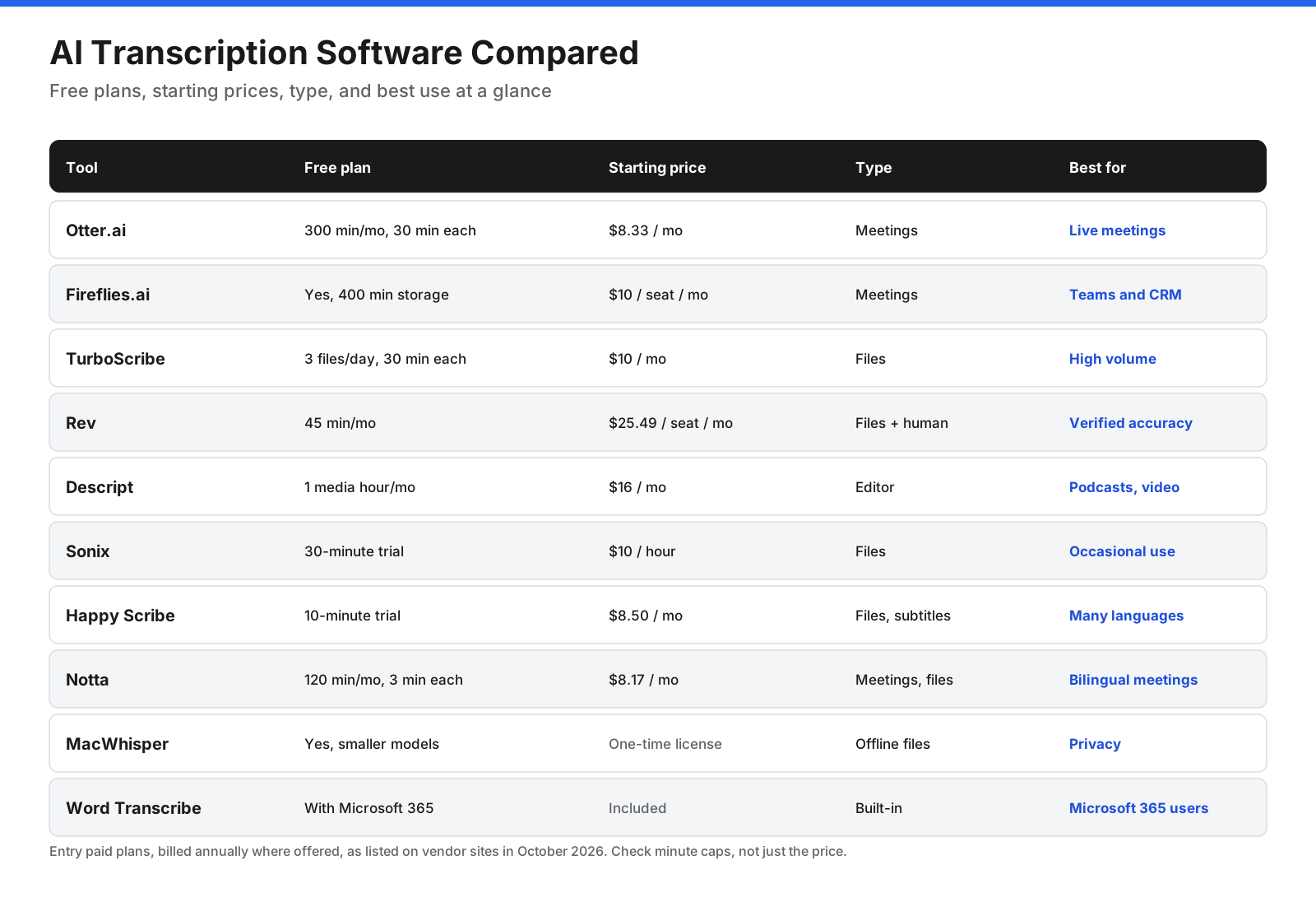Image resolution: width=1316 pixels, height=897 pixels.
Task: Select the "With Microsoft 365" cell
Action: 368,808
